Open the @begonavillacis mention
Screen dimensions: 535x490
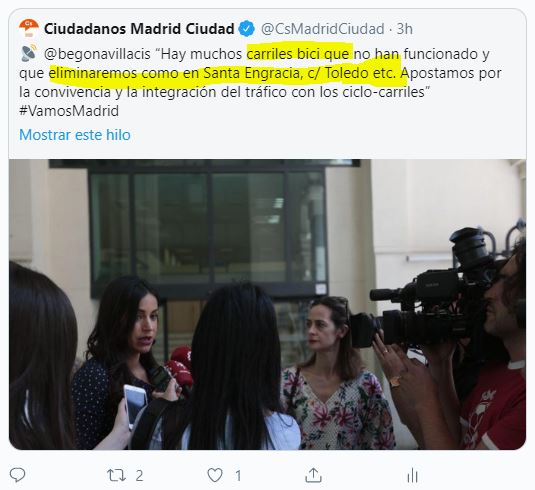97,54
